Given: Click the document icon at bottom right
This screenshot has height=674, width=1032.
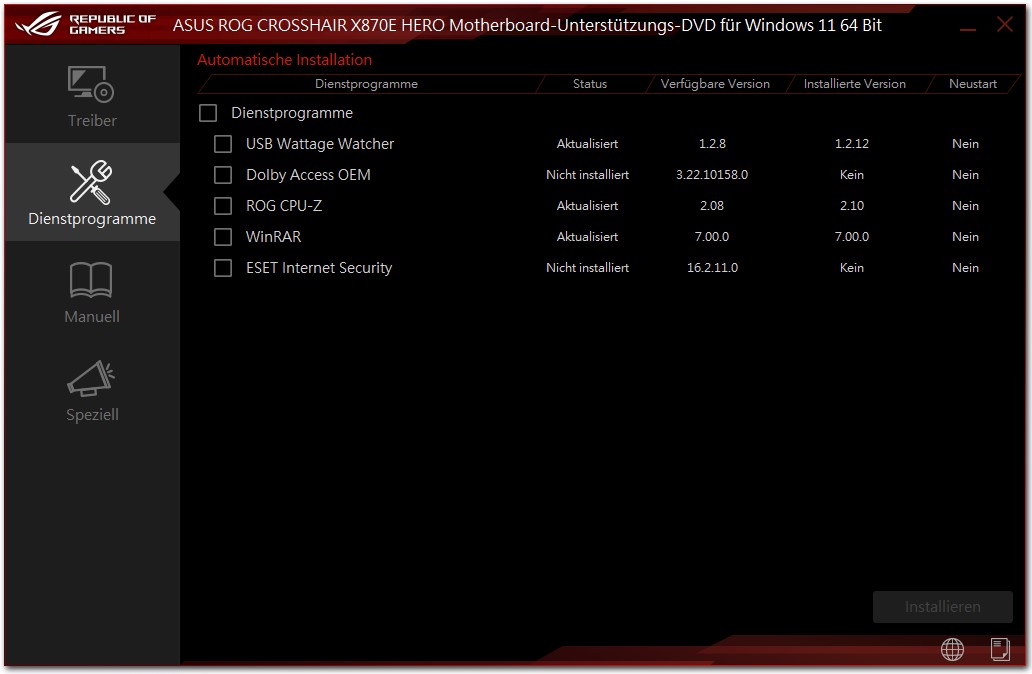Looking at the screenshot, I should 1000,650.
